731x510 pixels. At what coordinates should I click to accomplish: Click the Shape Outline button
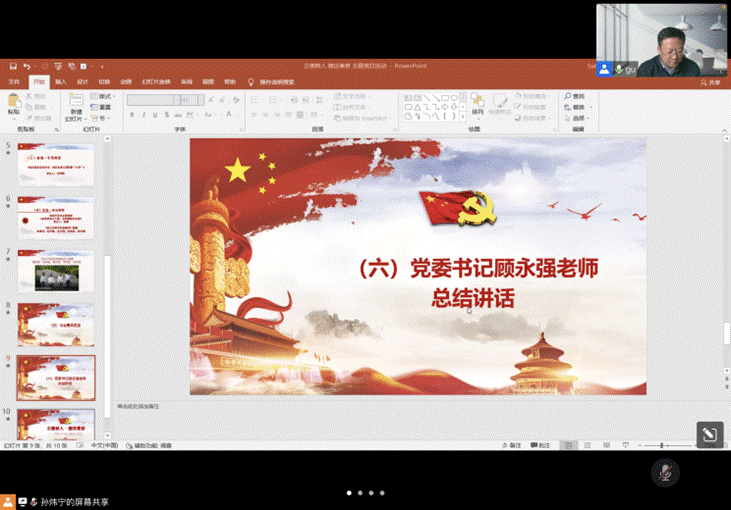[x=530, y=107]
